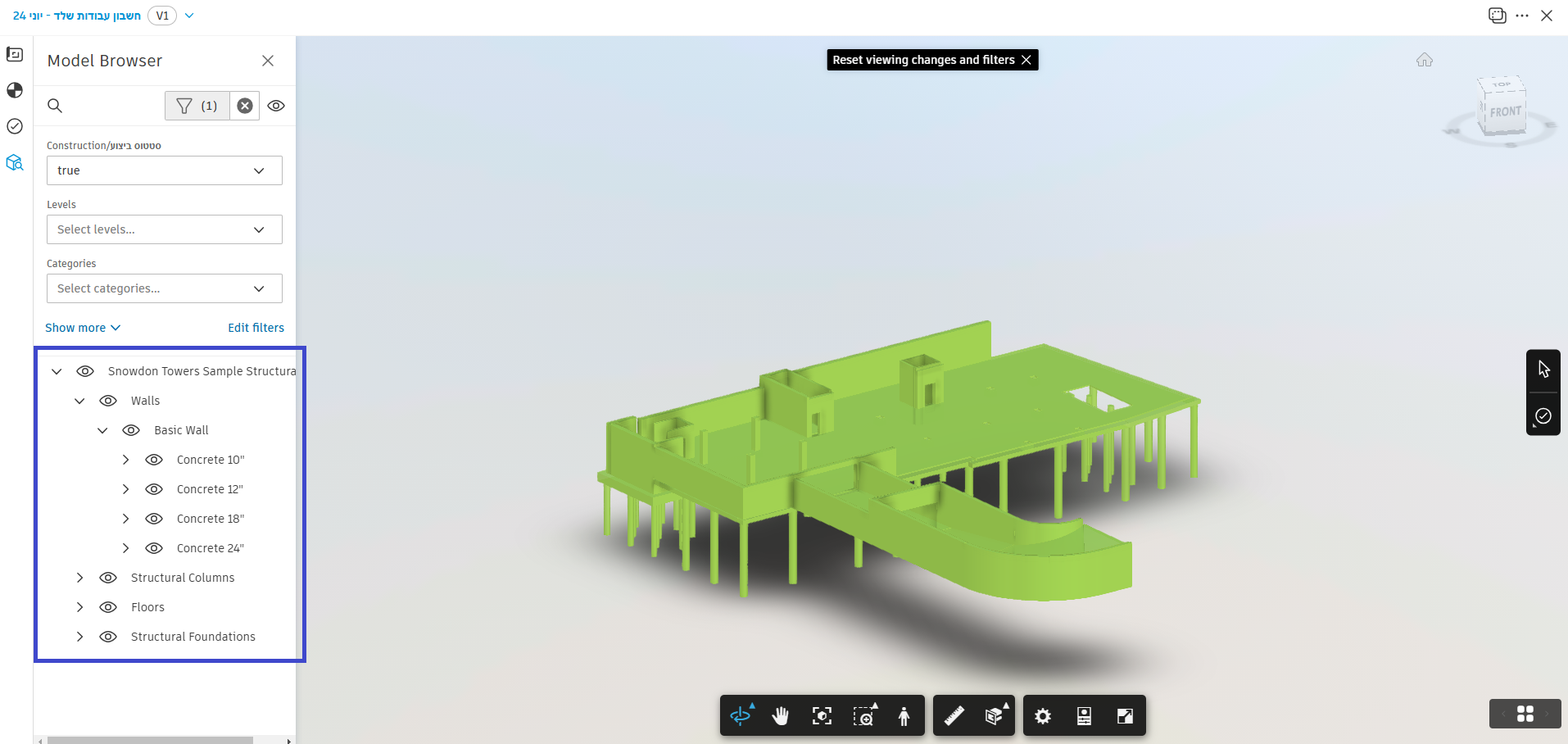
Task: Select the Measure ruler tool
Action: 954,715
